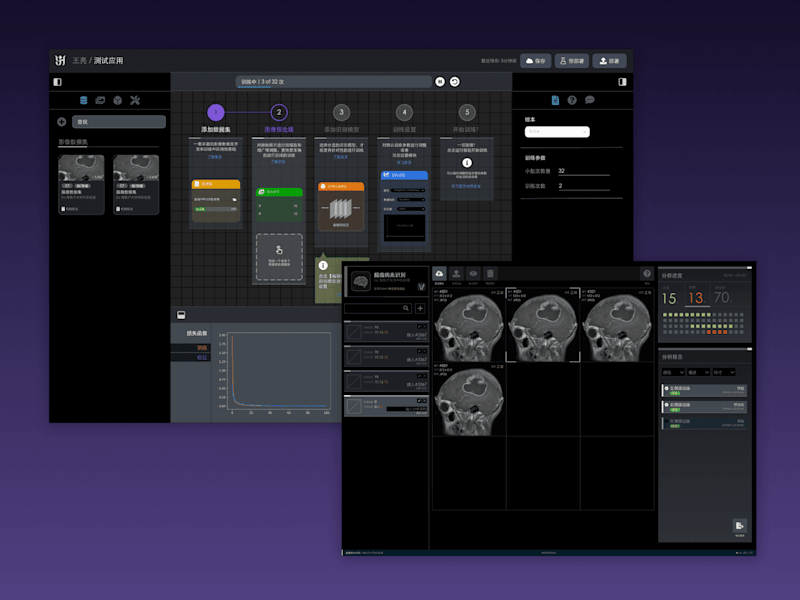Collapse the right sidebar panel toggle
Image resolution: width=800 pixels, height=600 pixels.
point(622,82)
